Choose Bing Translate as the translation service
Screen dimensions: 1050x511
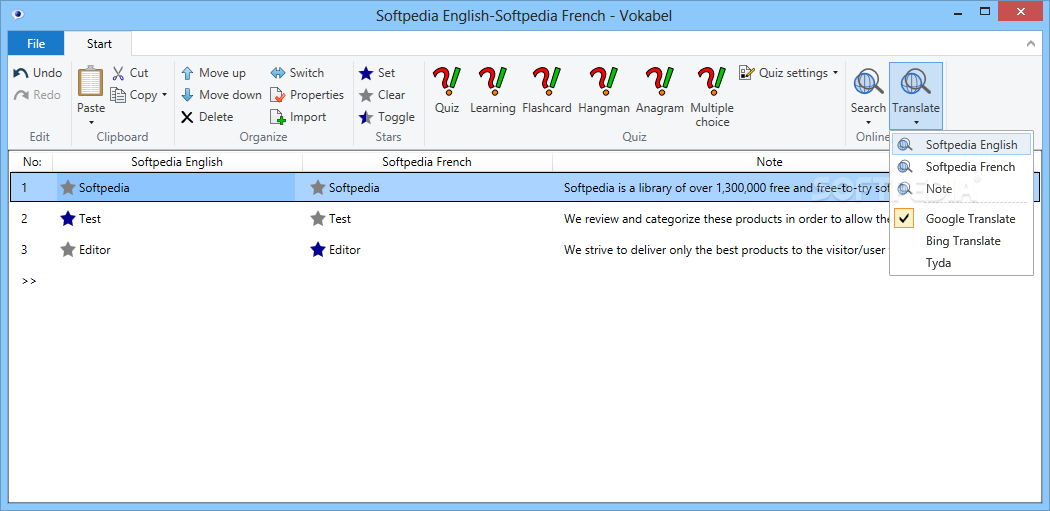[962, 241]
